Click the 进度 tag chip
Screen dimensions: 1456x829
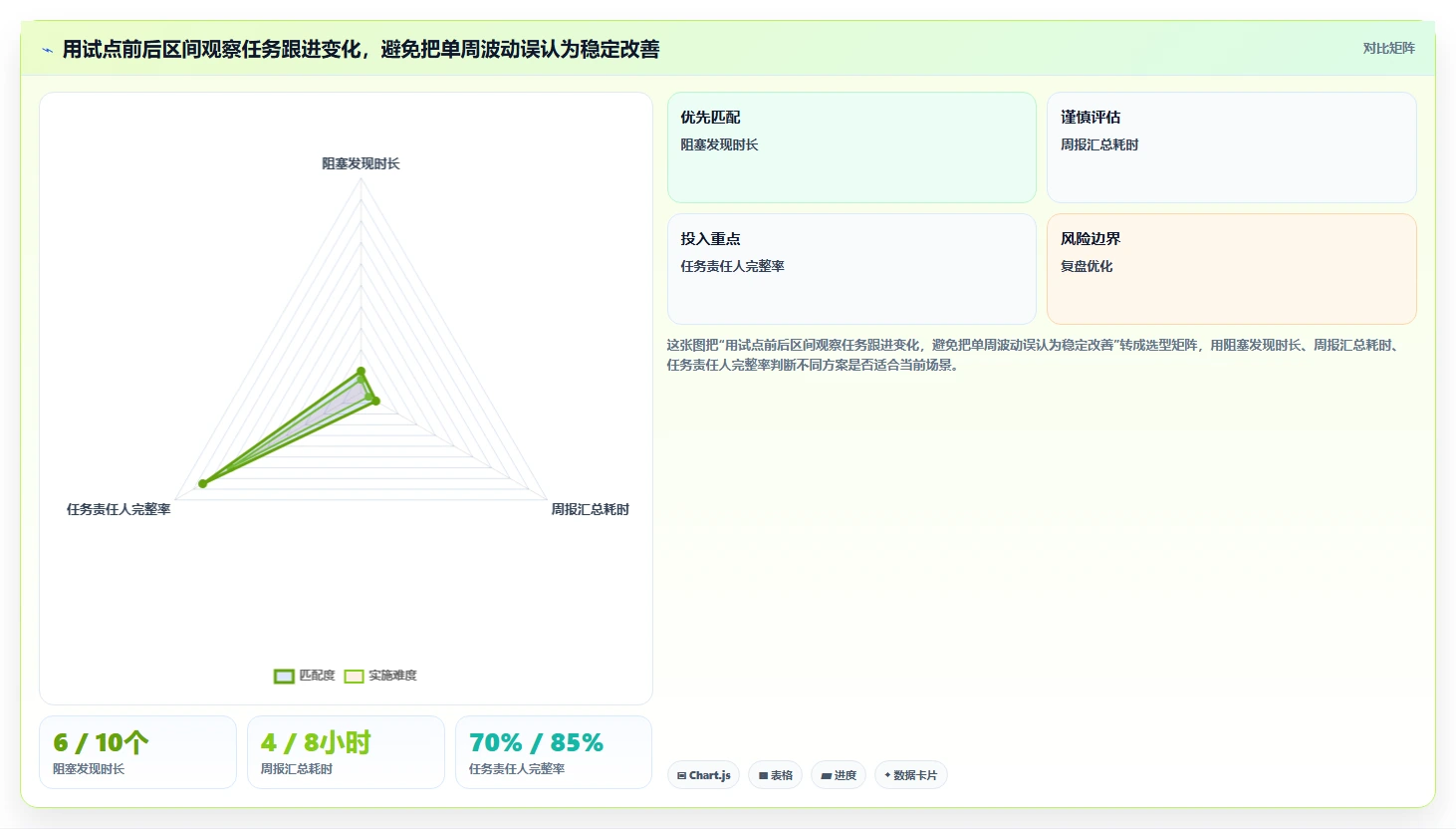839,775
